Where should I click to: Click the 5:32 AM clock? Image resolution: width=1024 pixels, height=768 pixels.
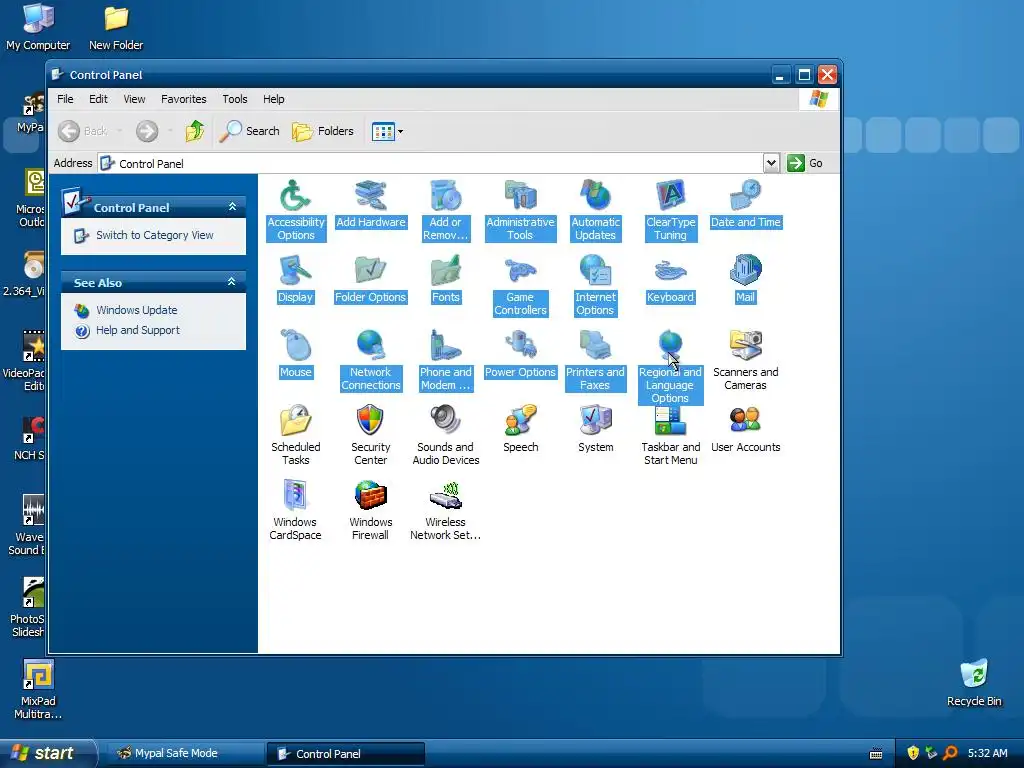coord(987,754)
